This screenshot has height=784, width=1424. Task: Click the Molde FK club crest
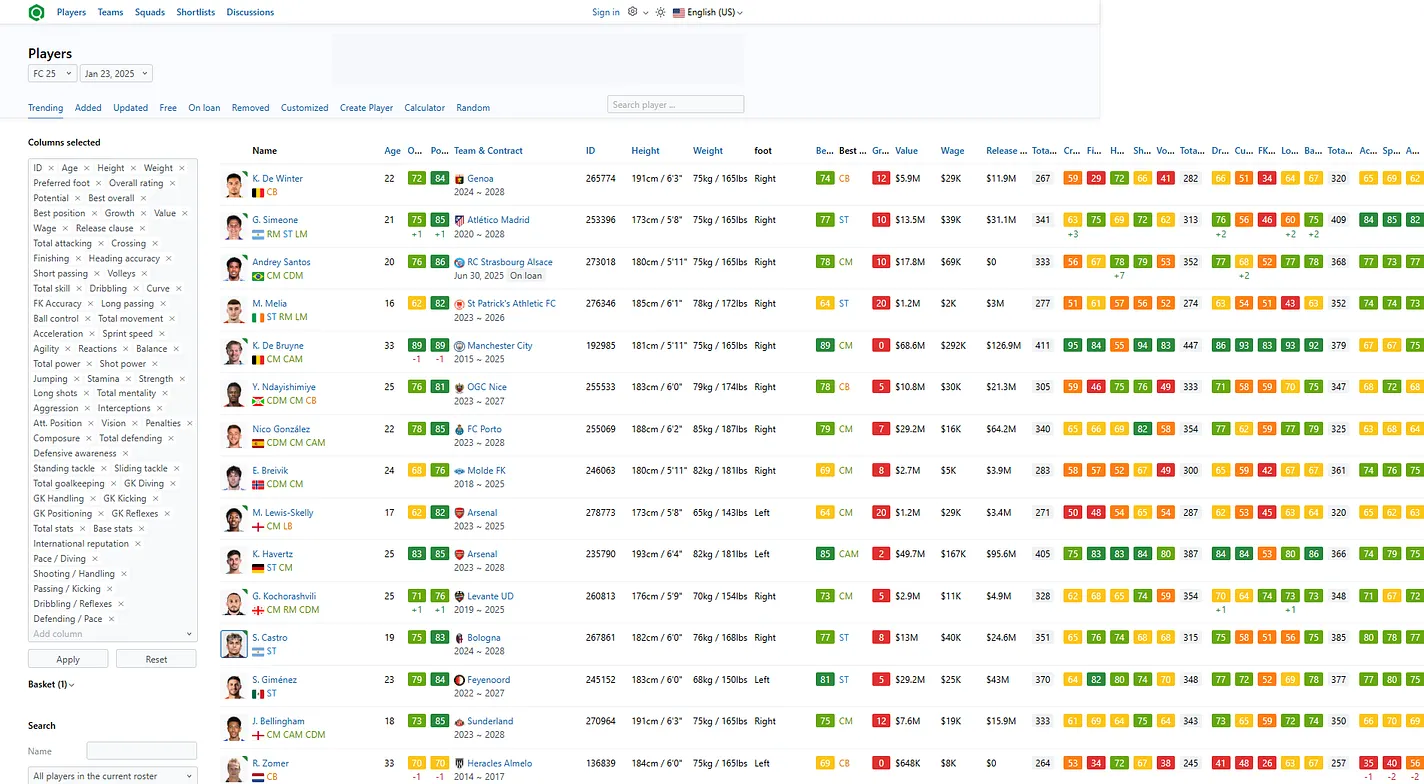tap(460, 471)
